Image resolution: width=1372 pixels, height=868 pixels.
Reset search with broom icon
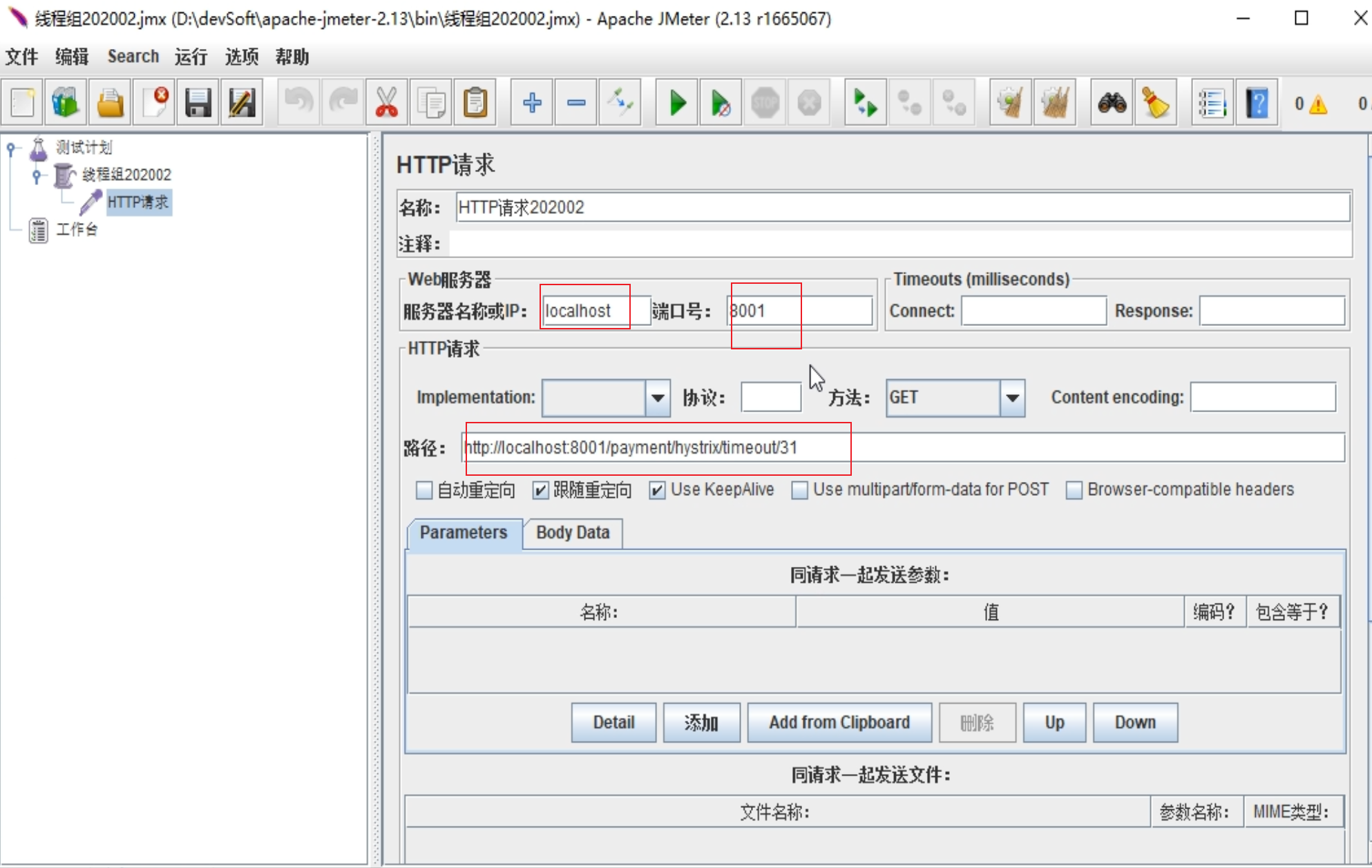[1156, 104]
